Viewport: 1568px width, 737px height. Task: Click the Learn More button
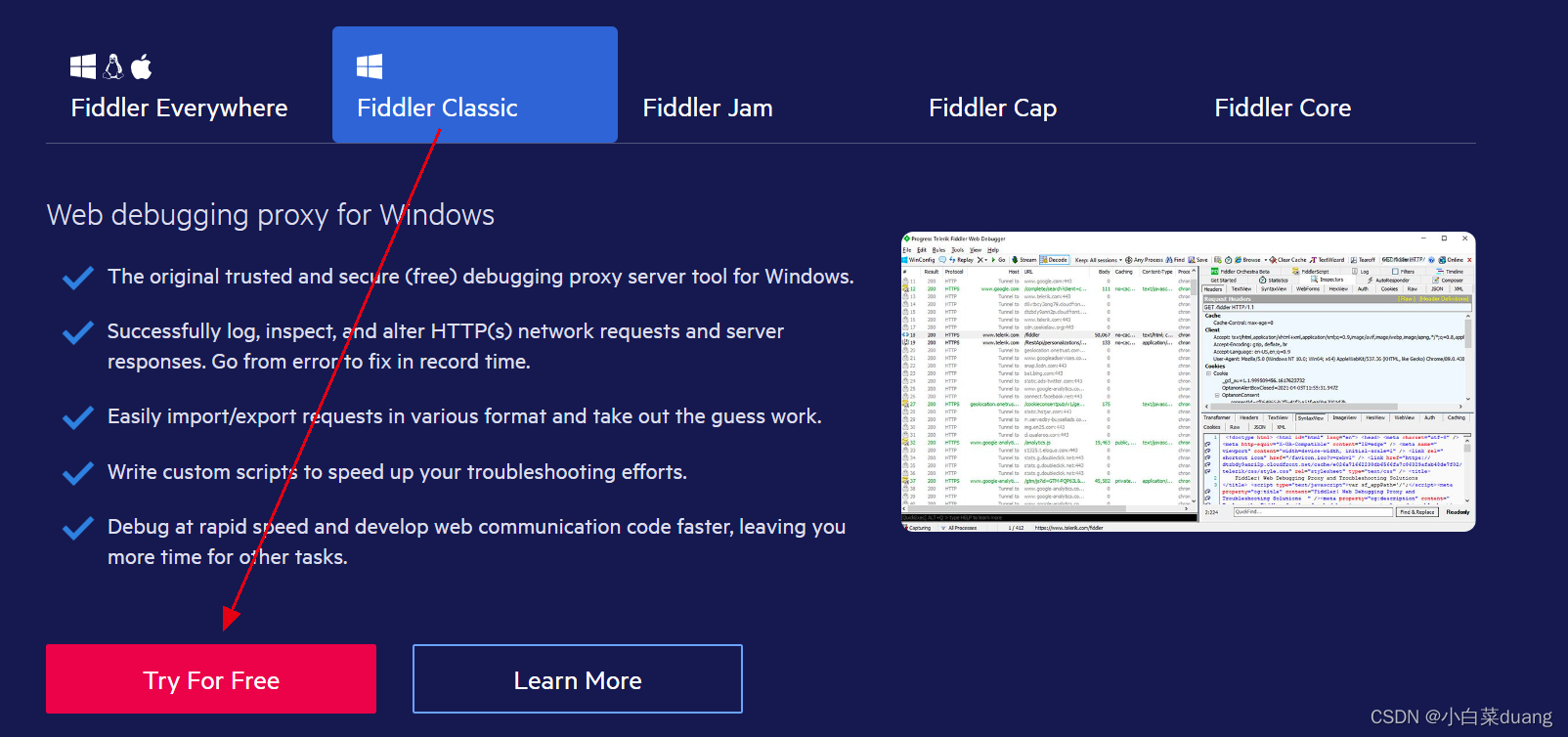pyautogui.click(x=578, y=679)
